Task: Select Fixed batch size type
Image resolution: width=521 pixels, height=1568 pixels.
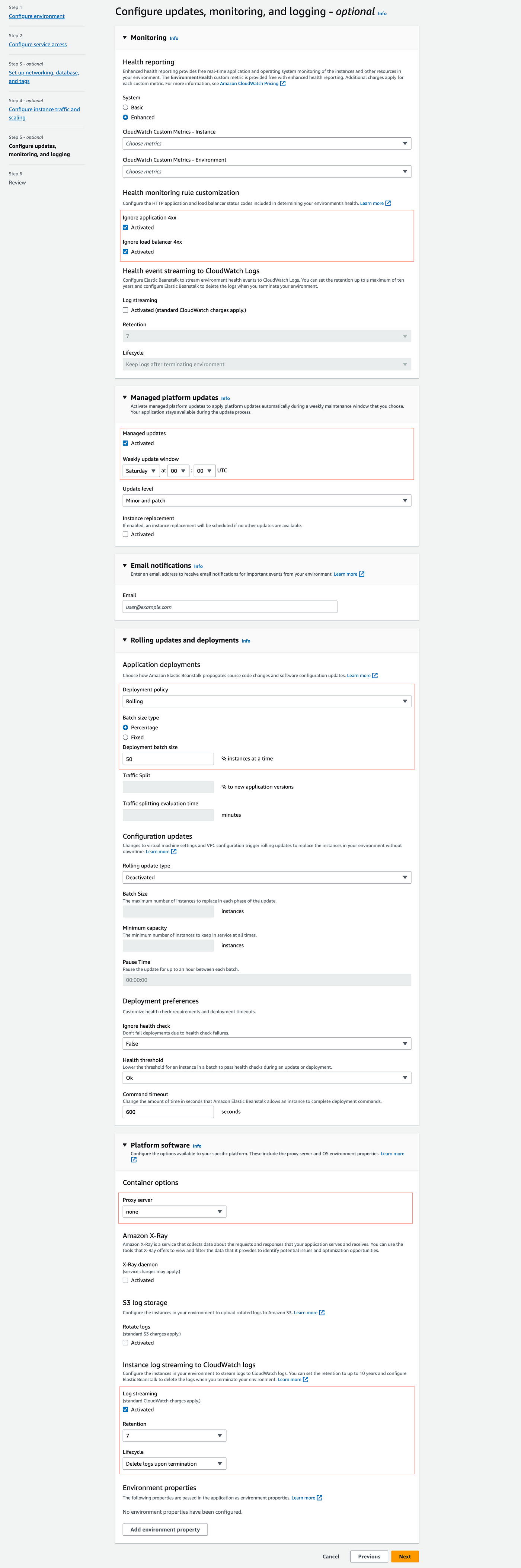Action: click(x=125, y=737)
